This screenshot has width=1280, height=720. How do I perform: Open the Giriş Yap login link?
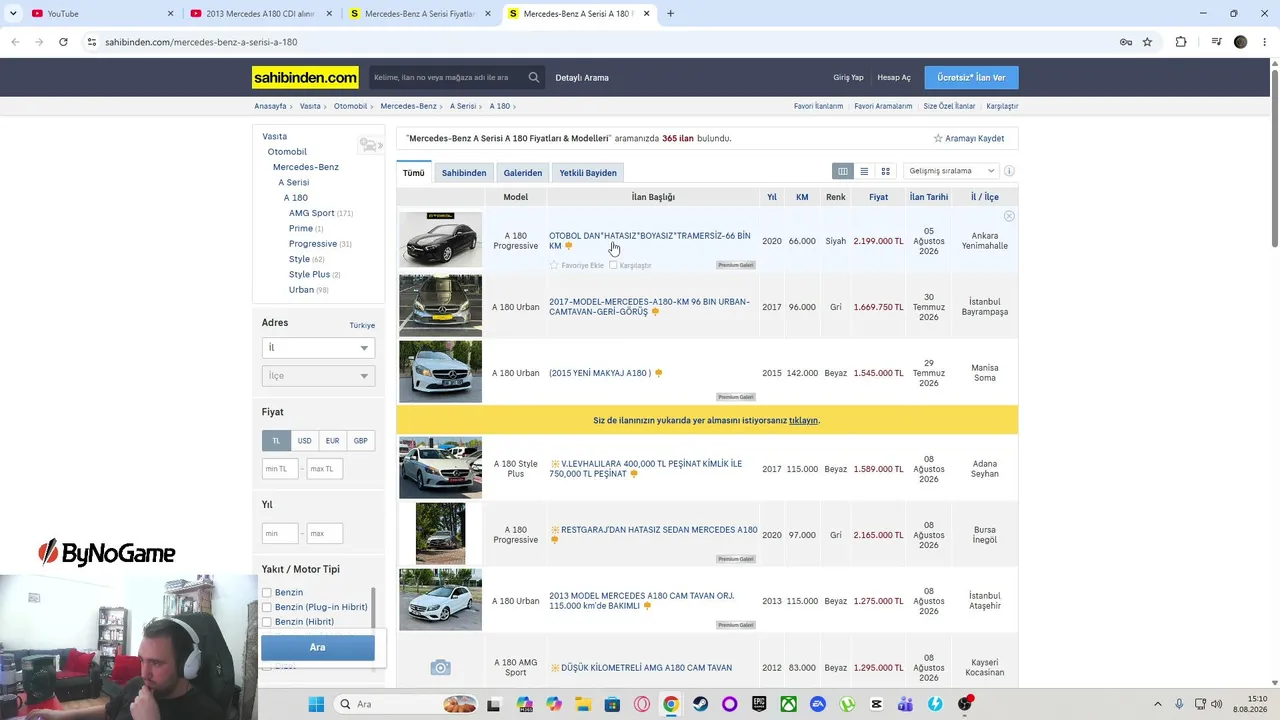click(x=848, y=78)
